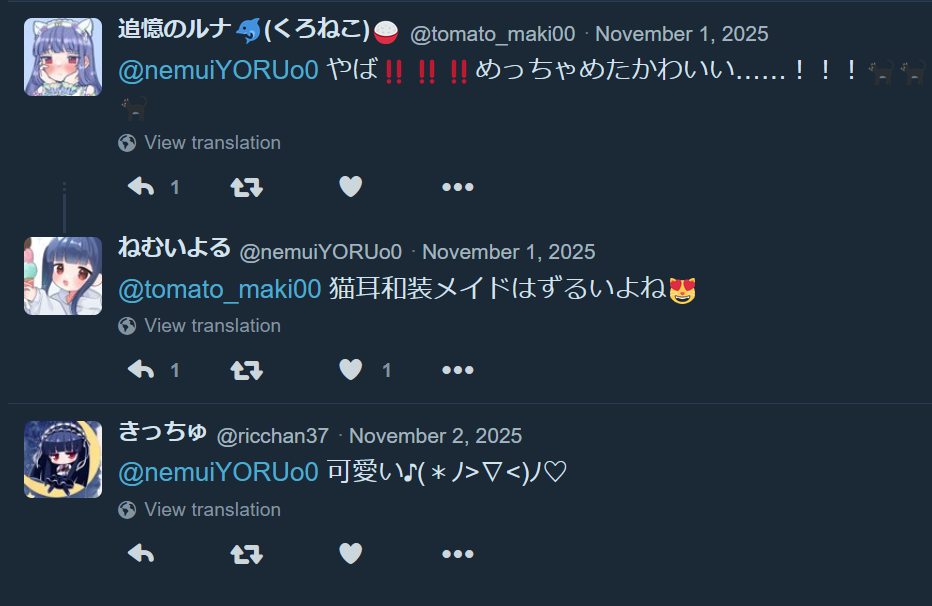Retweet きっちゅ's post

(247, 554)
